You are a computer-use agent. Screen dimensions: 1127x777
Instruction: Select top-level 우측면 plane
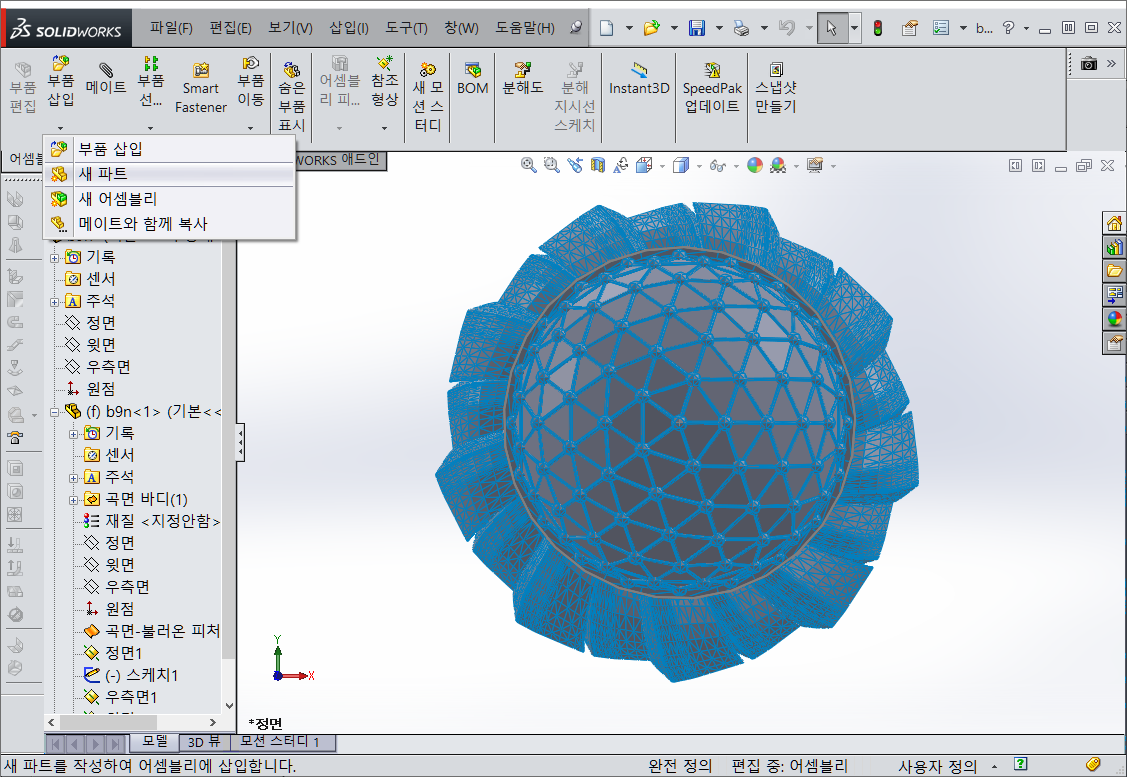98,367
